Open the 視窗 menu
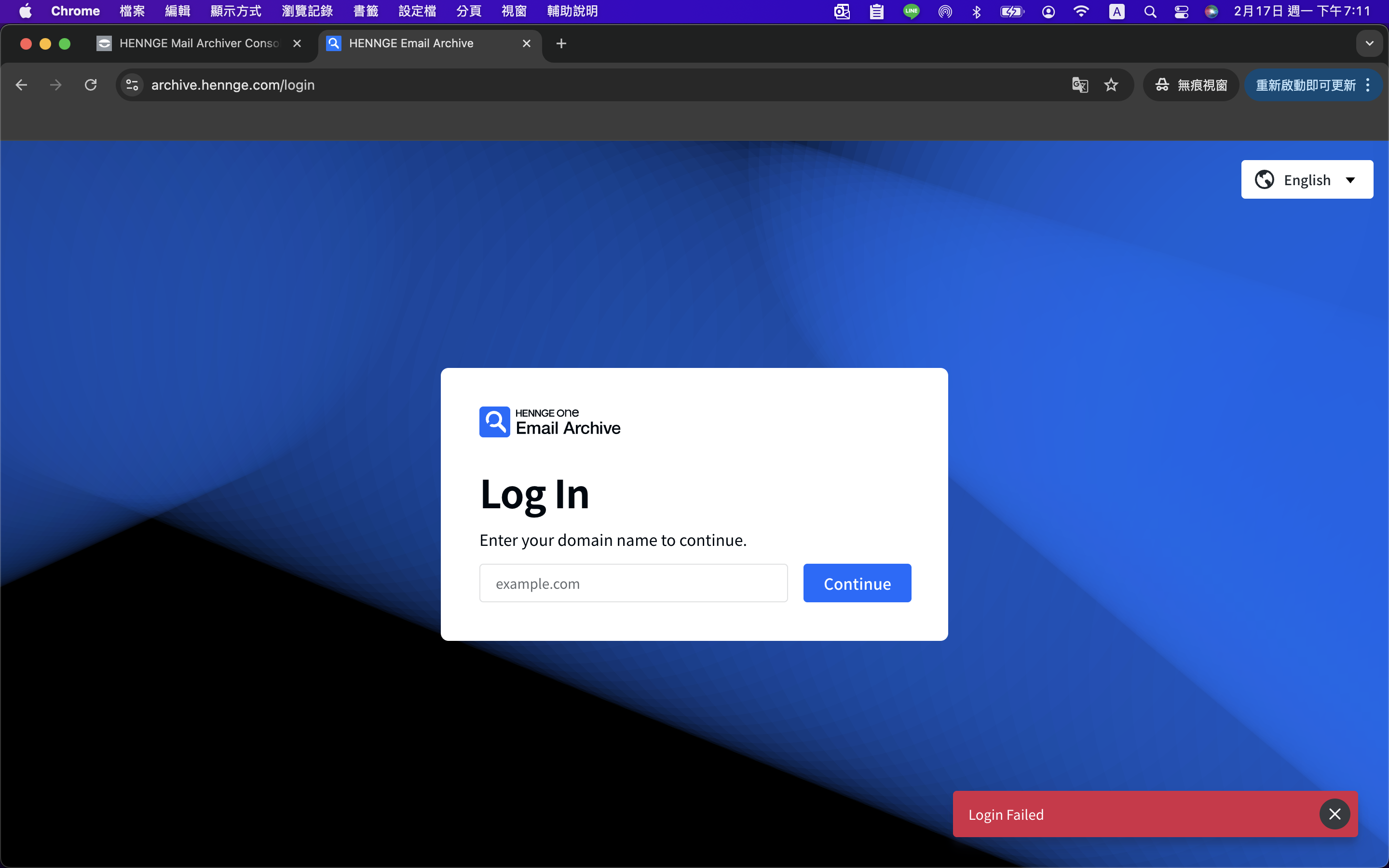This screenshot has height=868, width=1389. [x=514, y=11]
